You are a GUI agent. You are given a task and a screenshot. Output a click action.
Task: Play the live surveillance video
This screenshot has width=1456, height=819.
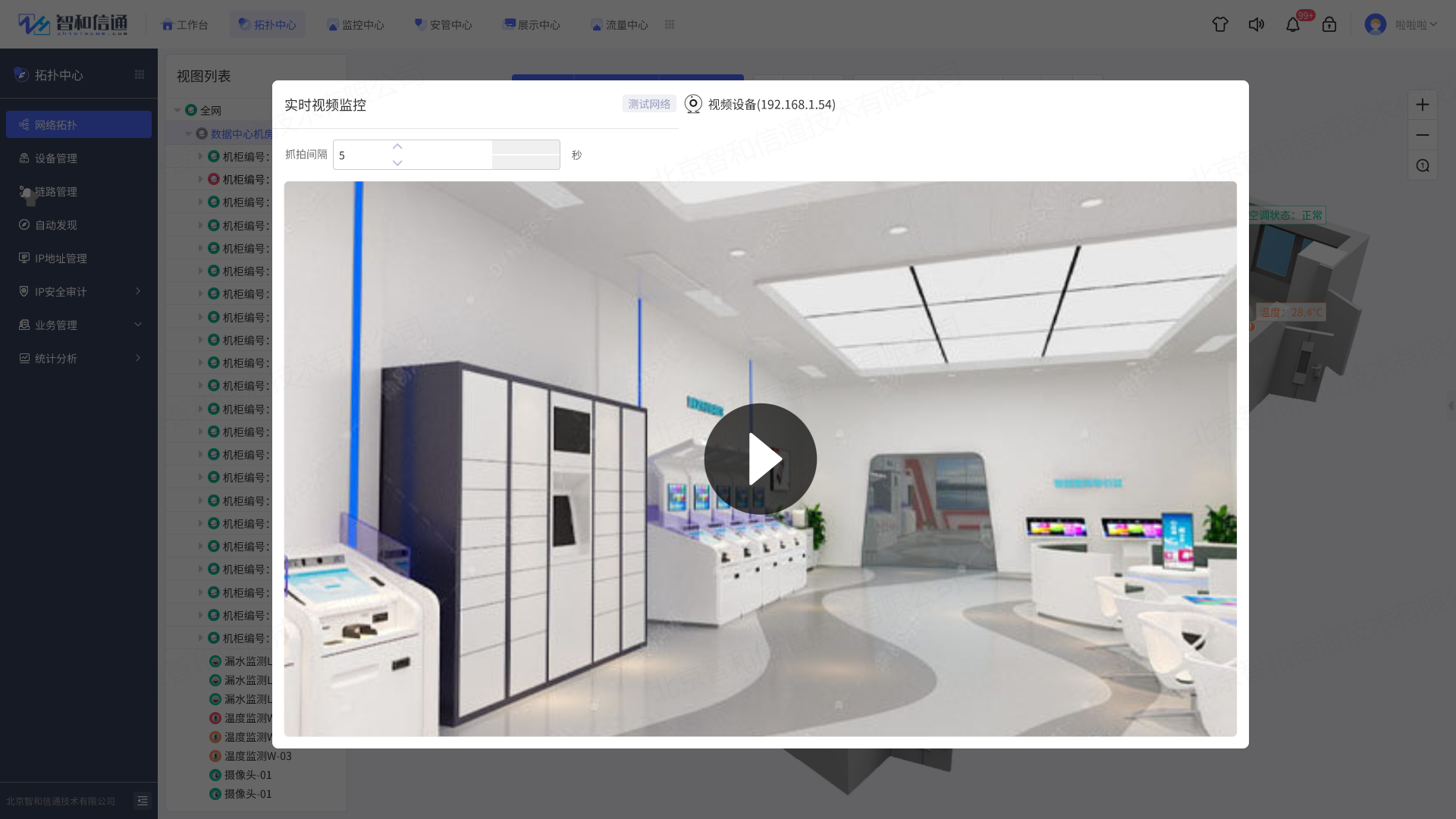[760, 459]
